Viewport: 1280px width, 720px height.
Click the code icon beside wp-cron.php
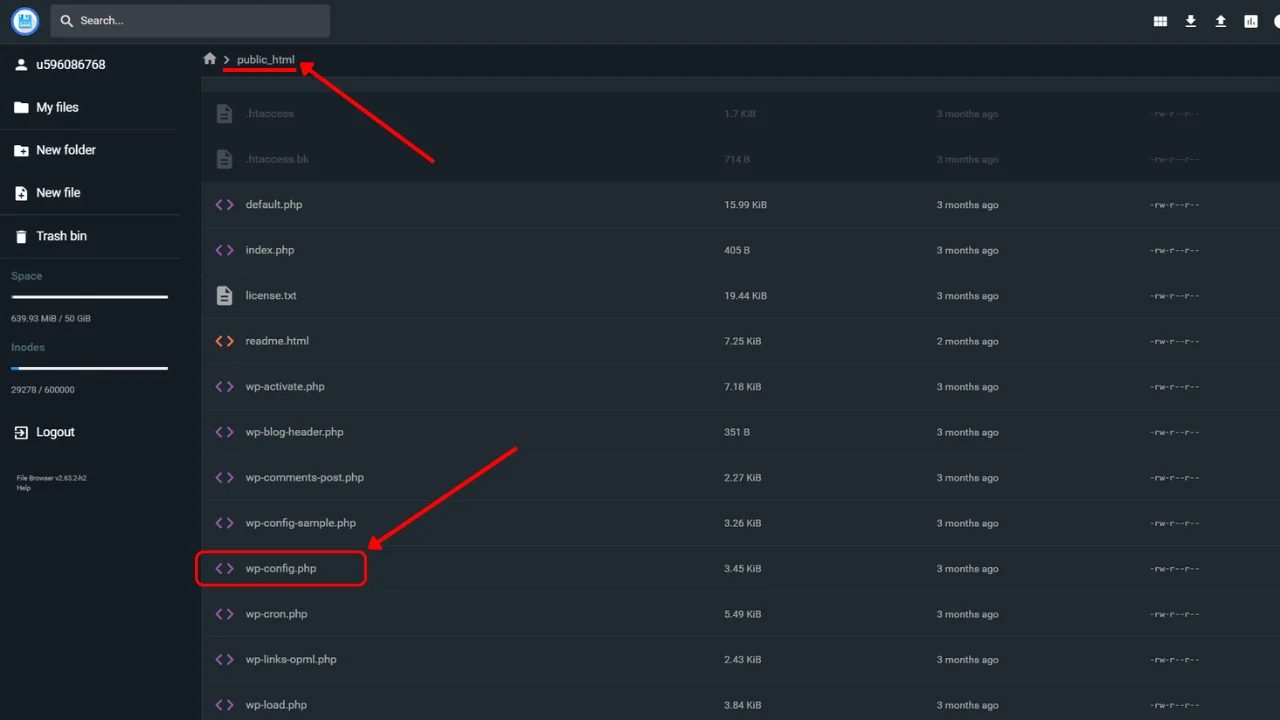[225, 614]
